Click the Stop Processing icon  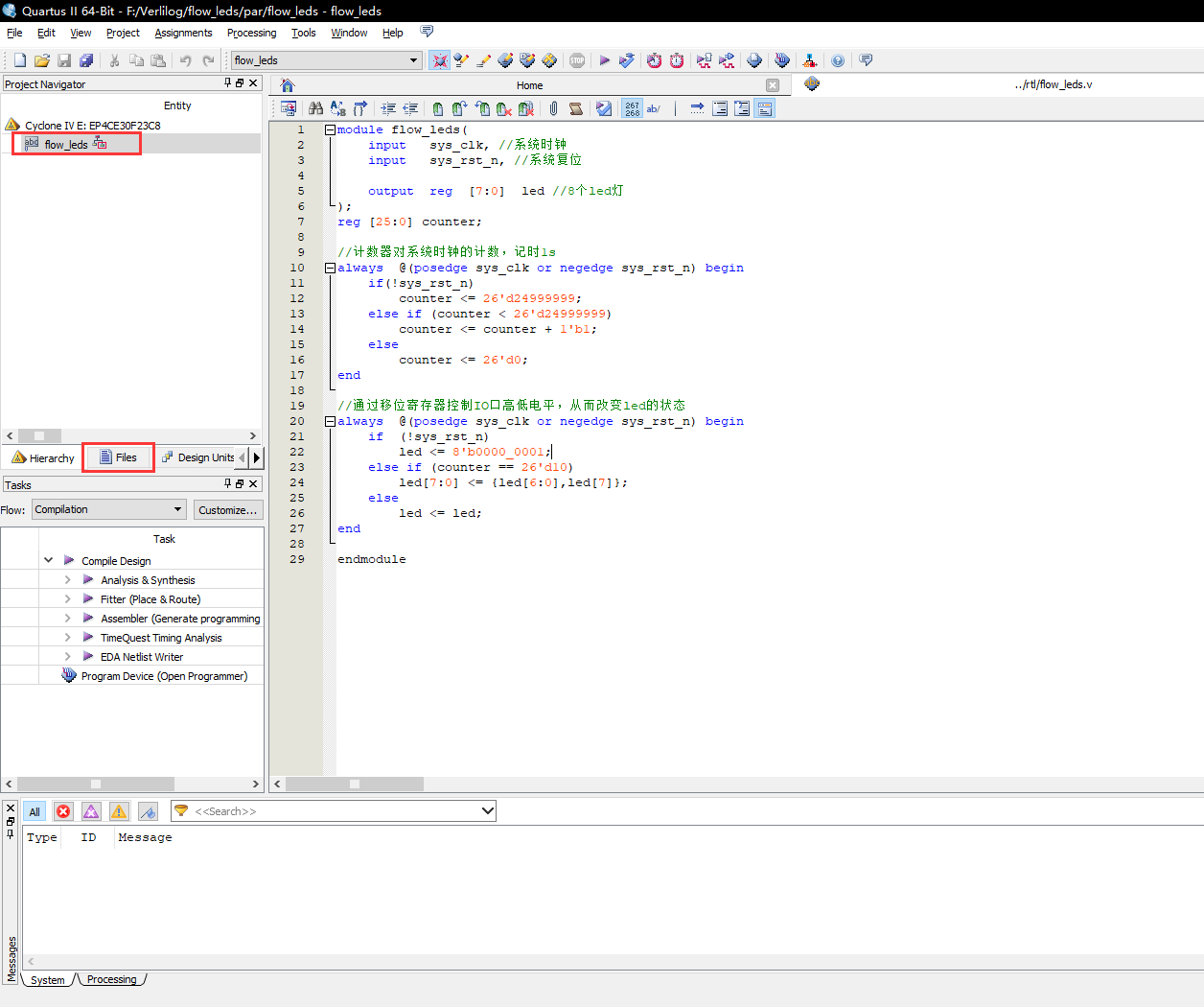(577, 60)
